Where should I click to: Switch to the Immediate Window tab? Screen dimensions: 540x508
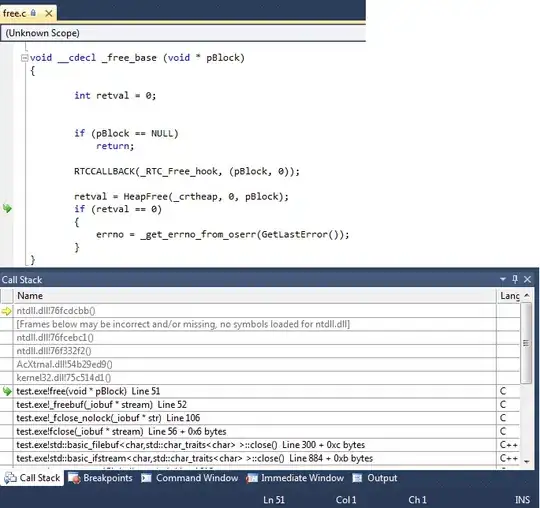point(295,478)
